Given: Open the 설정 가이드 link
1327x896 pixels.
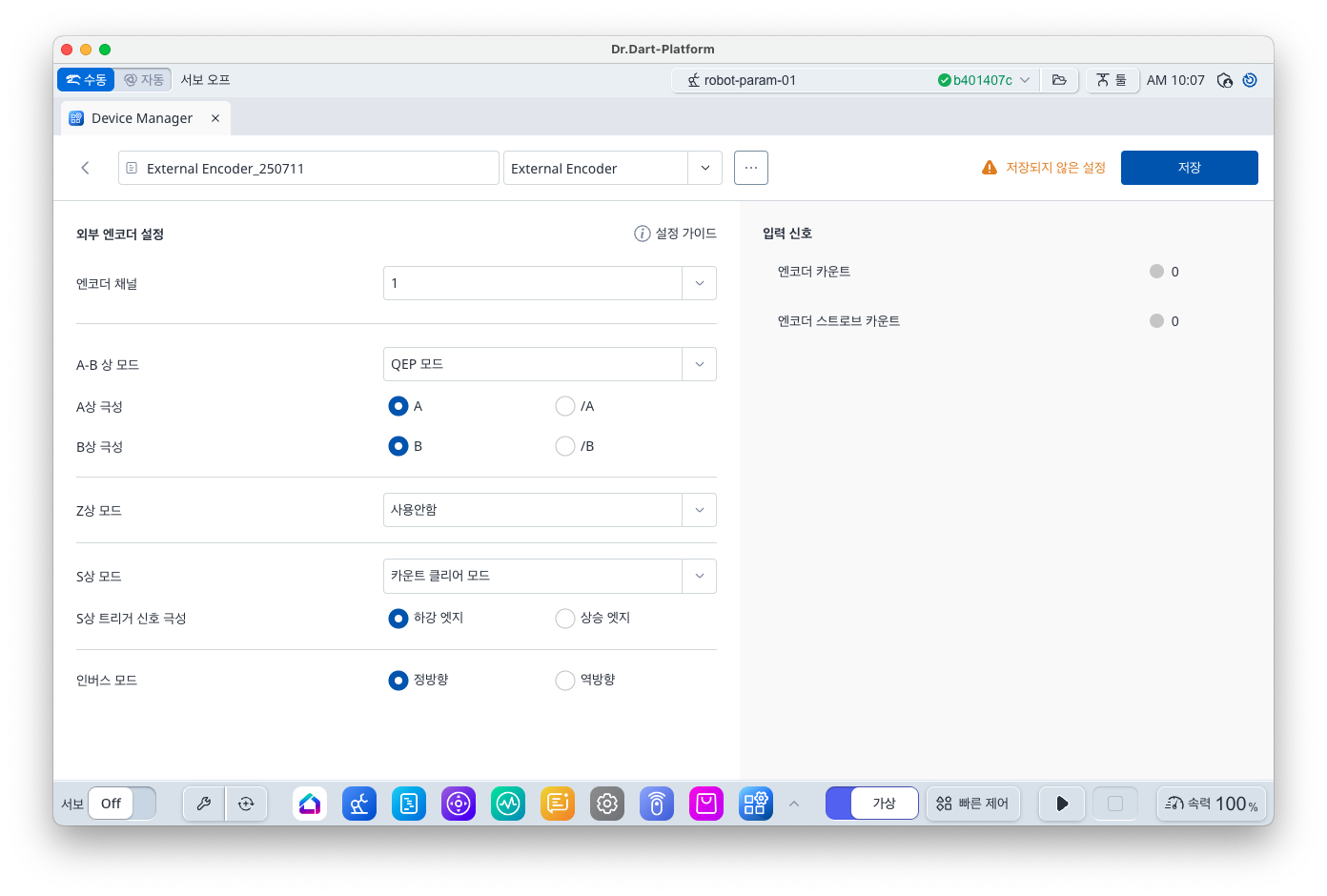Looking at the screenshot, I should click(676, 234).
